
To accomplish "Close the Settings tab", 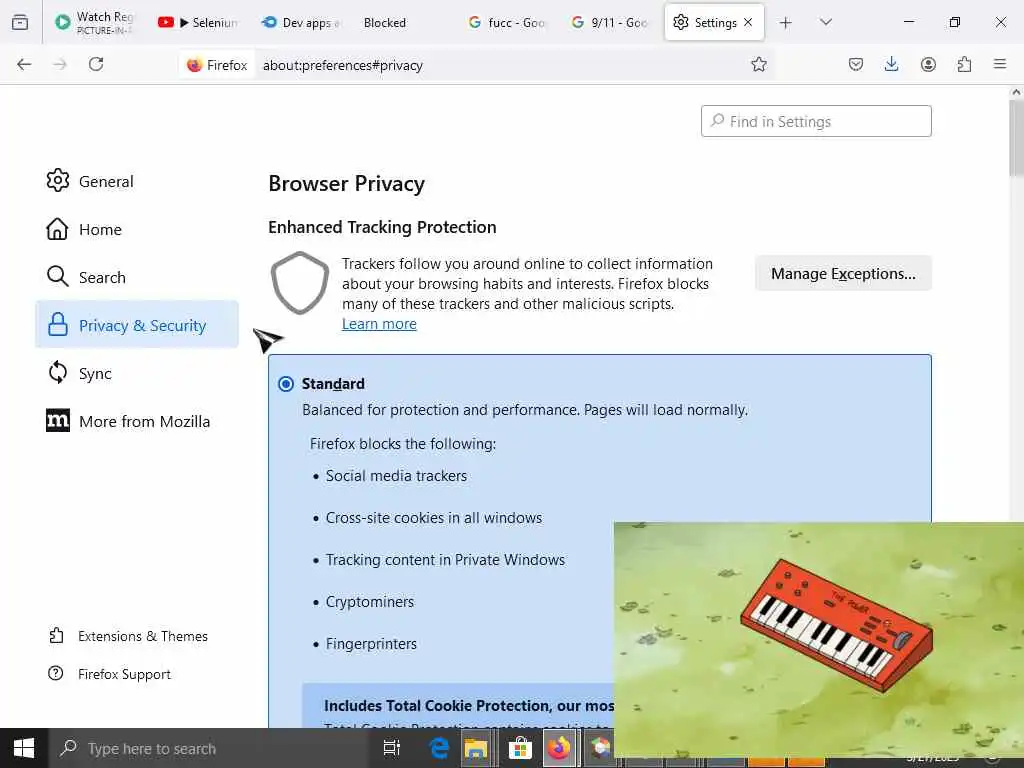I will coord(748,22).
